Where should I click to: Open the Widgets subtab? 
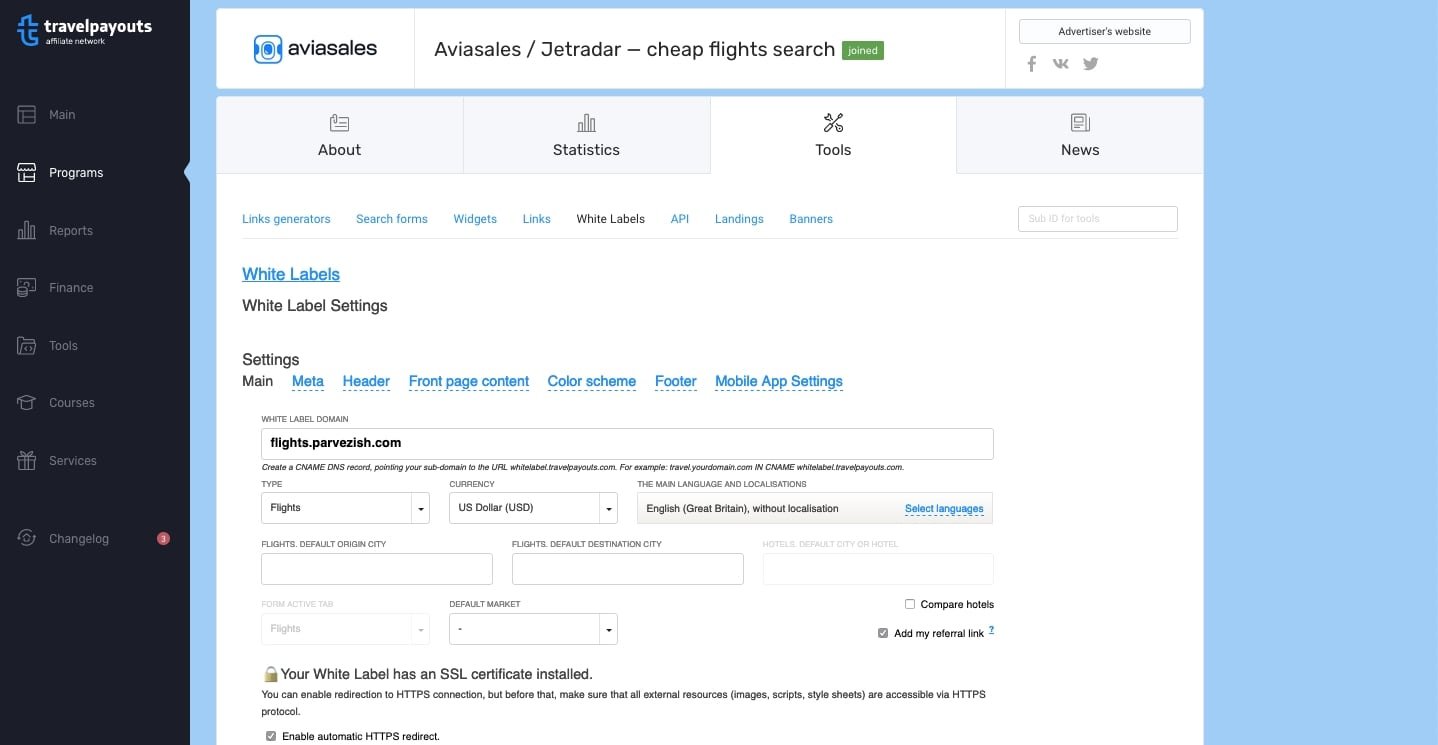pos(475,219)
